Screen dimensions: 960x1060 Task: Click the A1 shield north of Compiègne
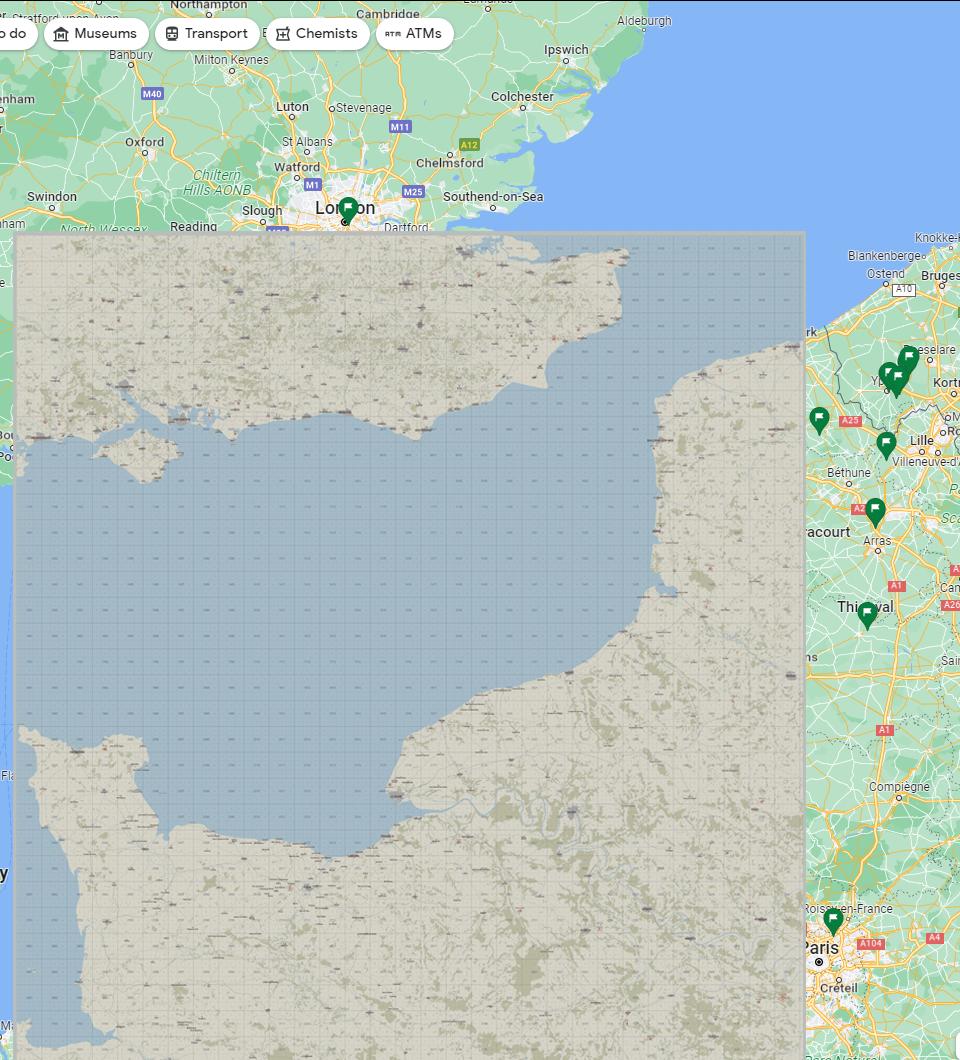884,730
